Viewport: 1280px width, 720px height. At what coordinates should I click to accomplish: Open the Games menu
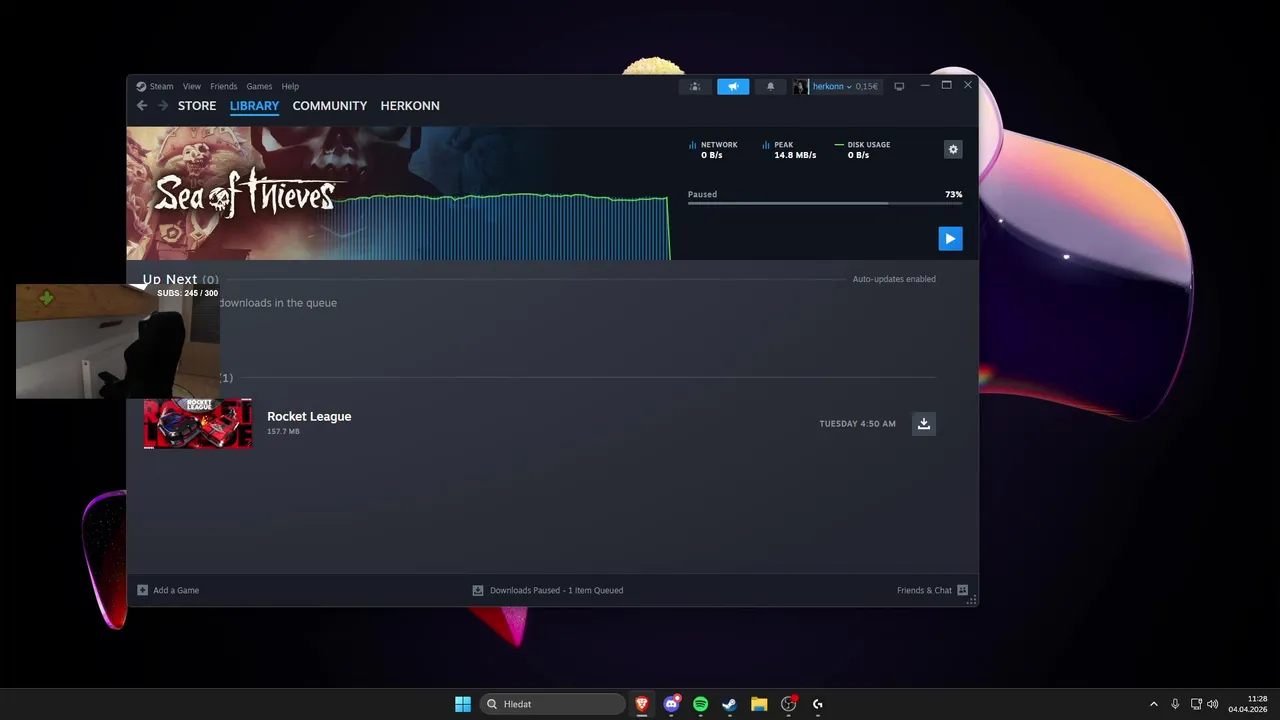259,86
